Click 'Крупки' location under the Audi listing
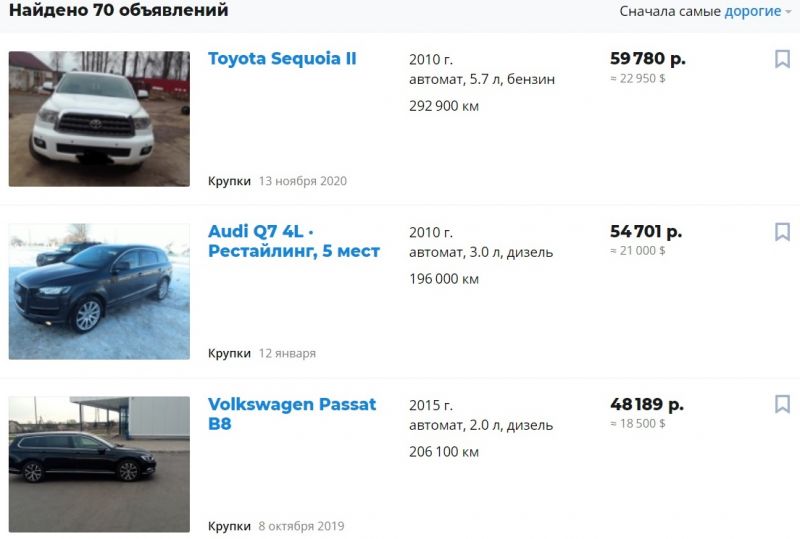 pos(229,353)
